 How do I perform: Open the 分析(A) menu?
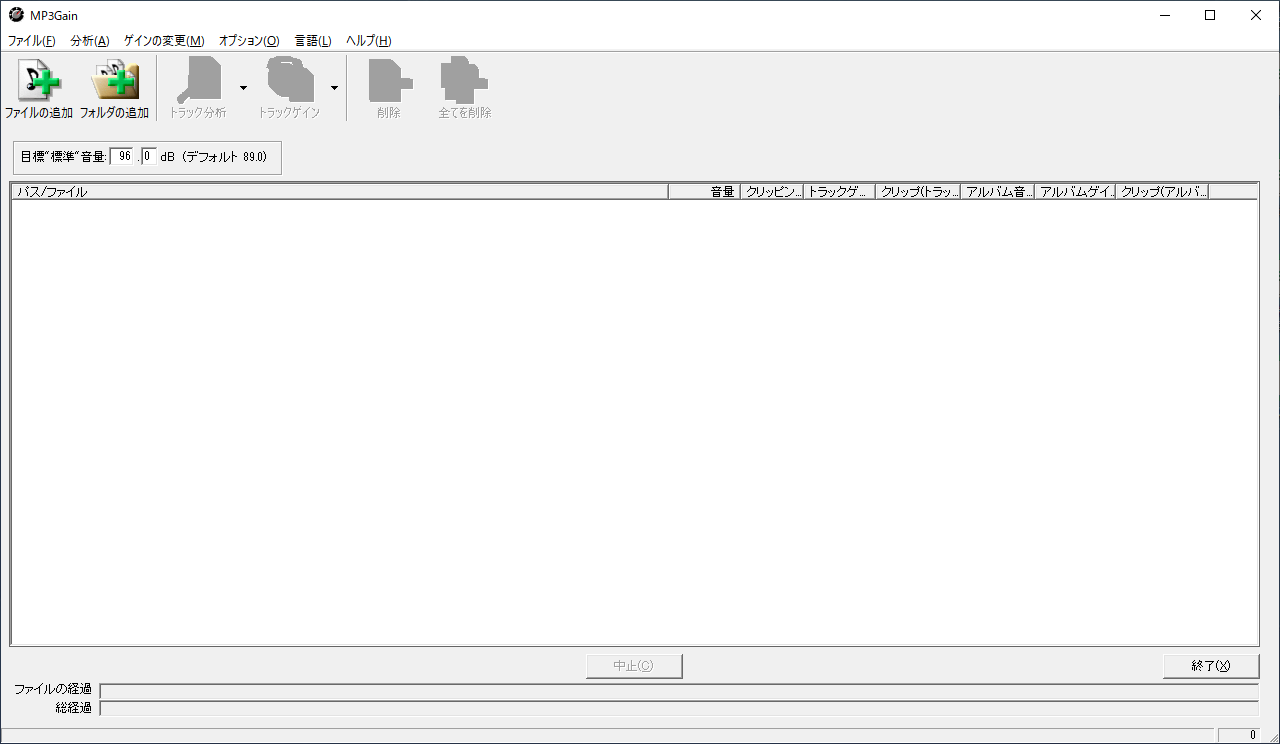pyautogui.click(x=90, y=41)
